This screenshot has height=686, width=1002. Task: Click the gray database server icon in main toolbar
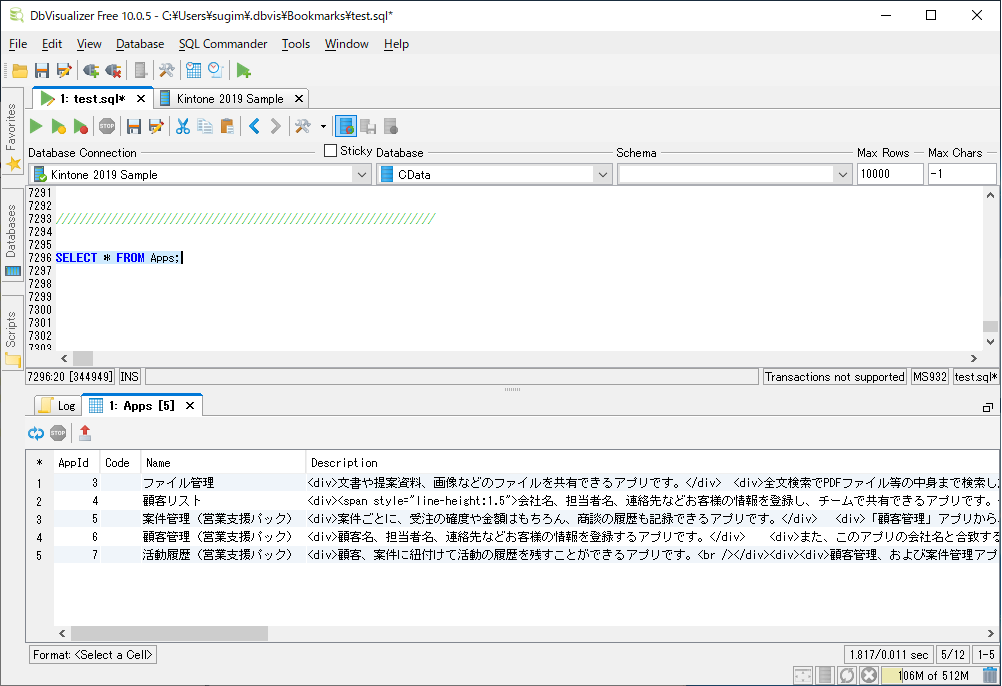click(141, 70)
